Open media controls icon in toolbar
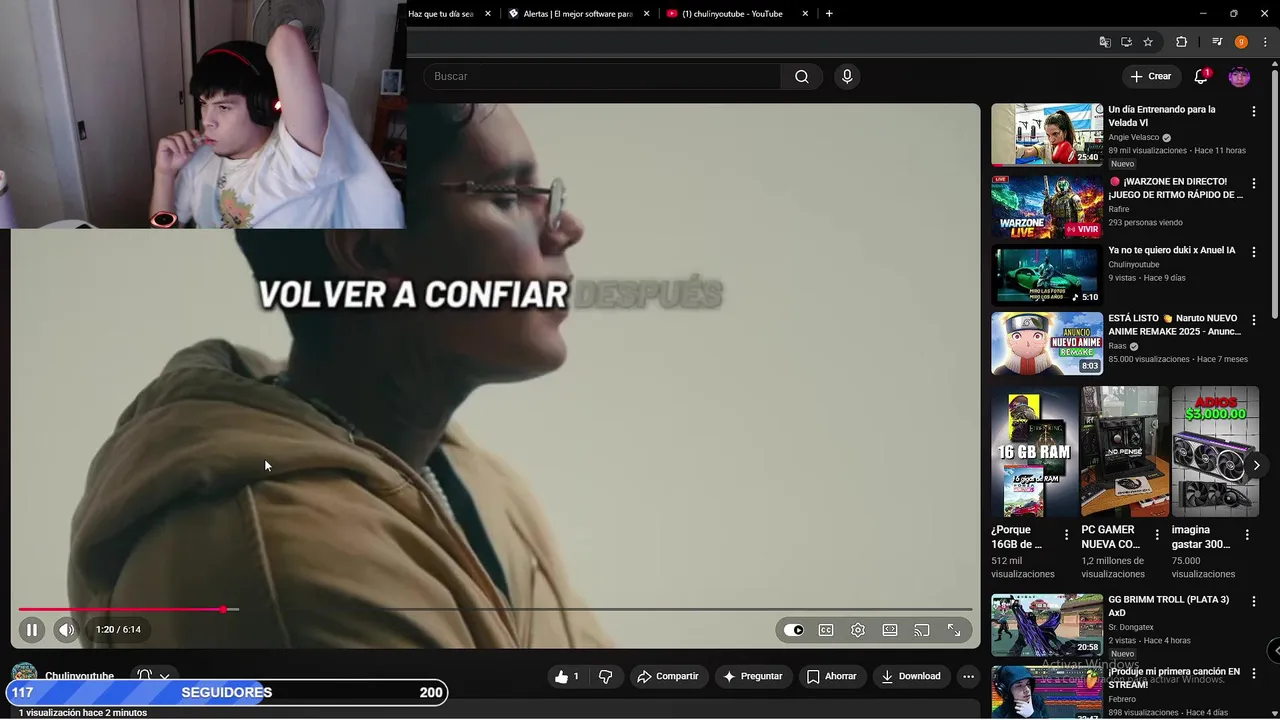 (1217, 42)
